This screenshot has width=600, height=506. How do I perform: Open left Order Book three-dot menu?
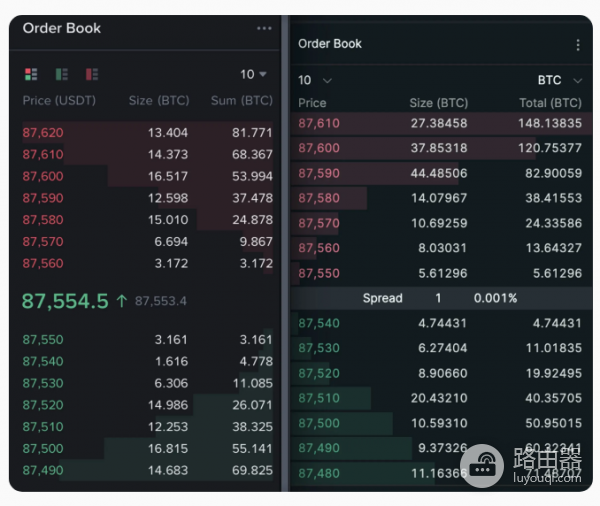(x=264, y=28)
